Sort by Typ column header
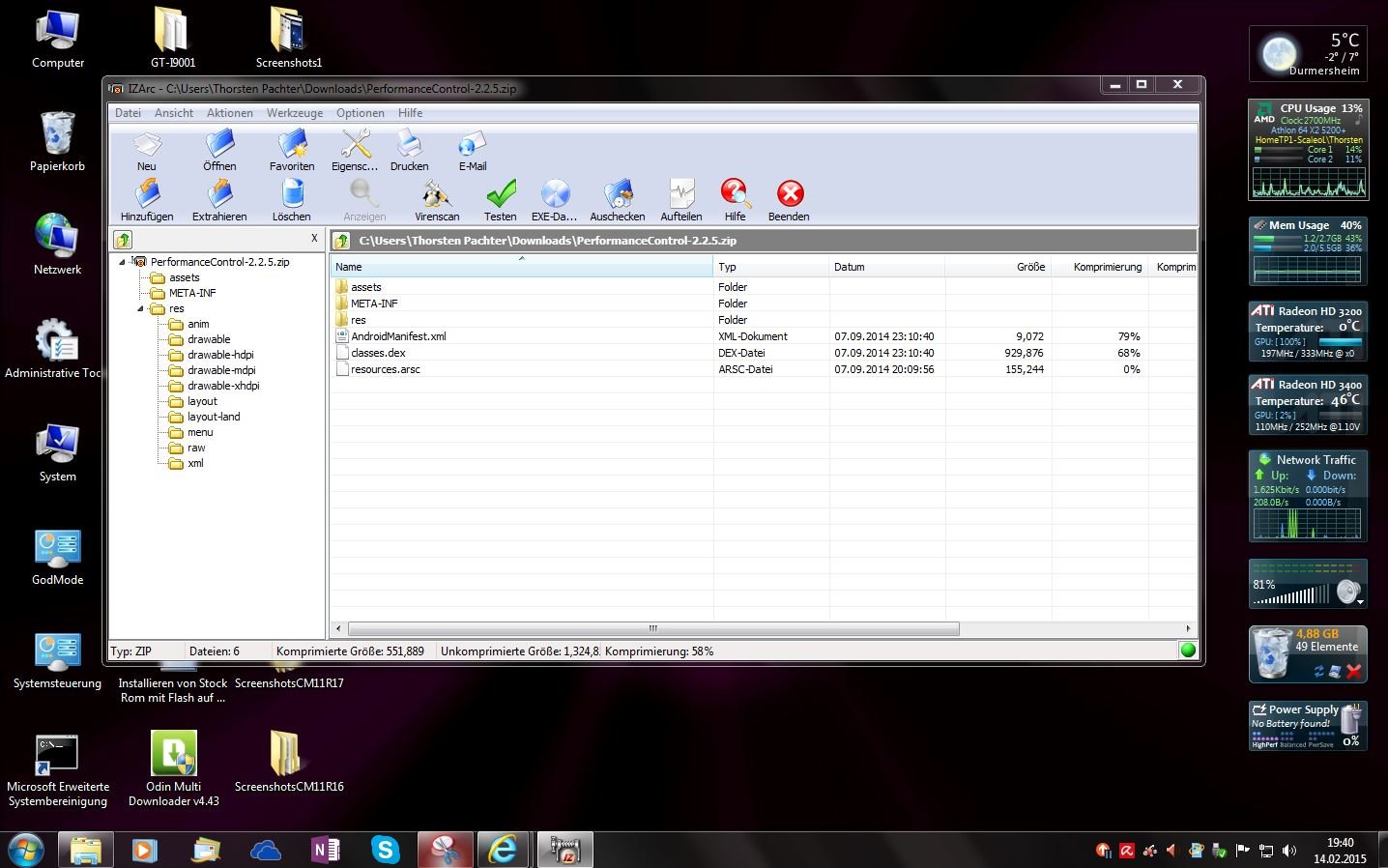 [771, 267]
